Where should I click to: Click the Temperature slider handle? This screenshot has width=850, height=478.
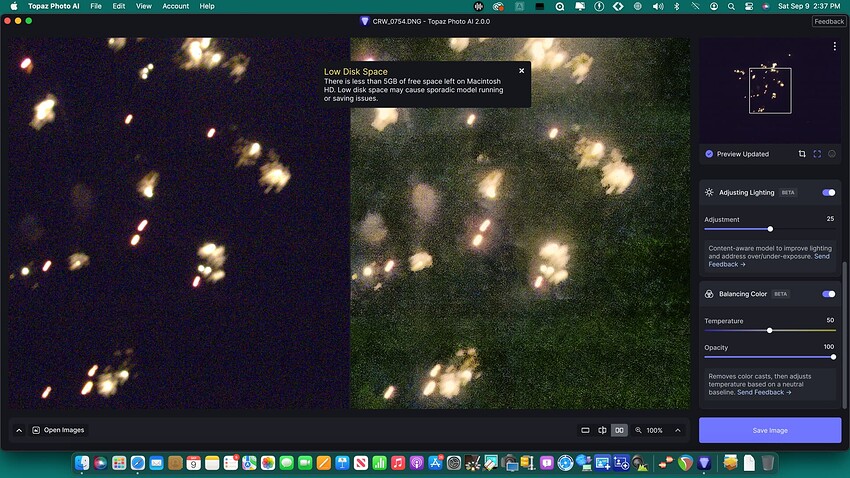point(769,330)
